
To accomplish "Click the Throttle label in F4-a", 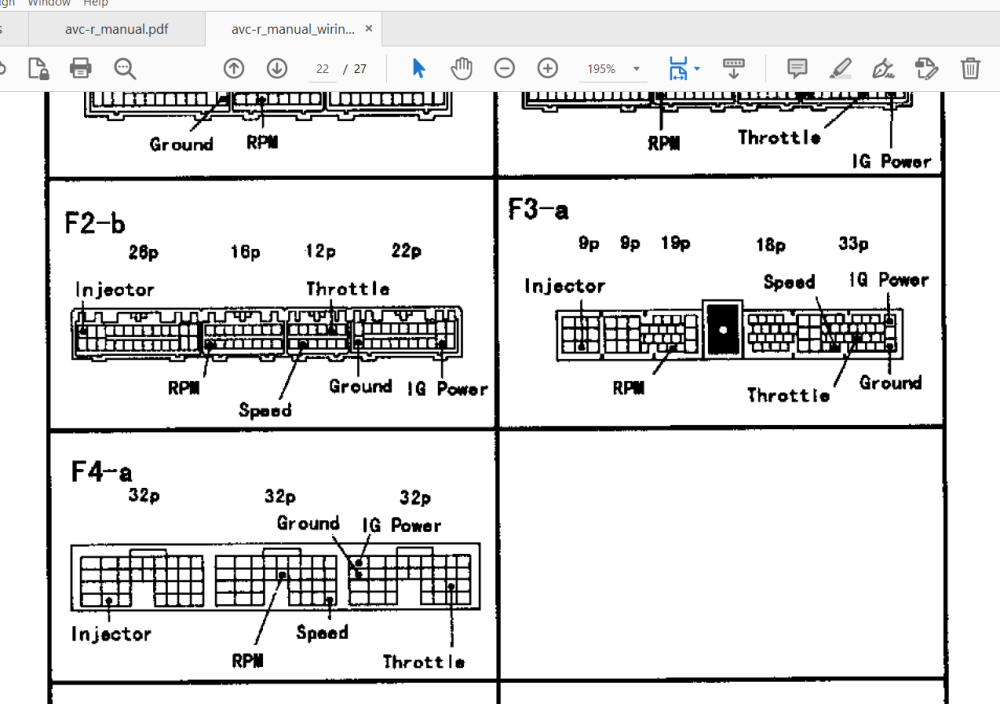I will tap(423, 662).
